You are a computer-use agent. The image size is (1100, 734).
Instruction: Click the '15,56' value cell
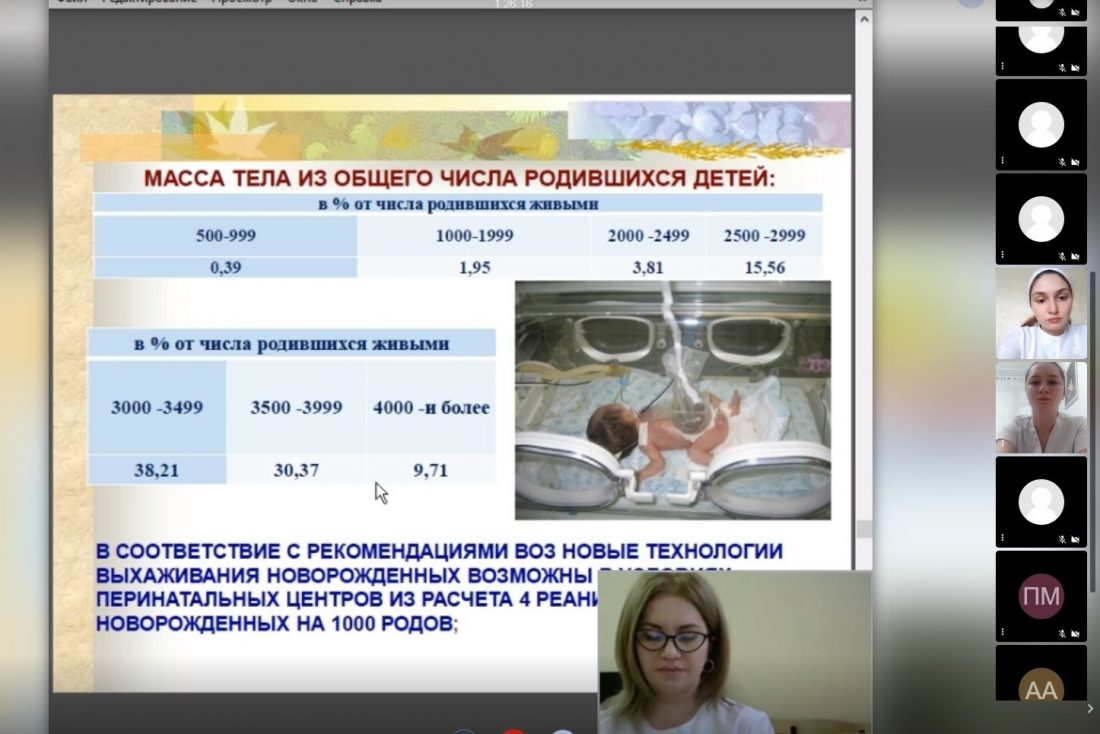764,267
